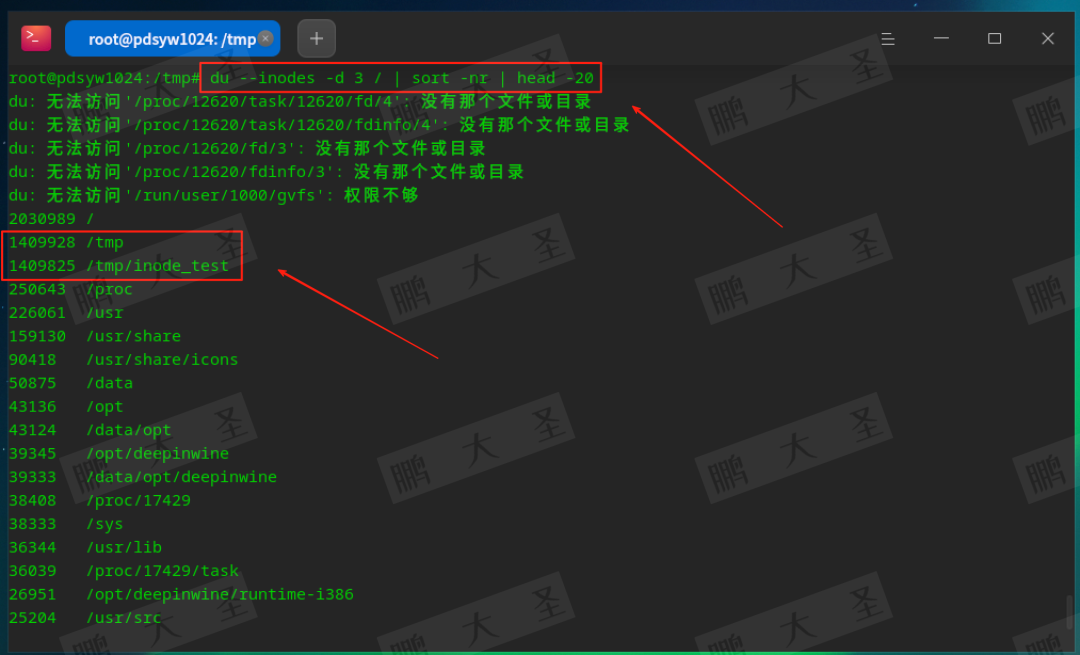Screen dimensions: 1080x655
Task: Click the line 26951 /opt/deepinwine/runtime-i386
Action: [181, 594]
